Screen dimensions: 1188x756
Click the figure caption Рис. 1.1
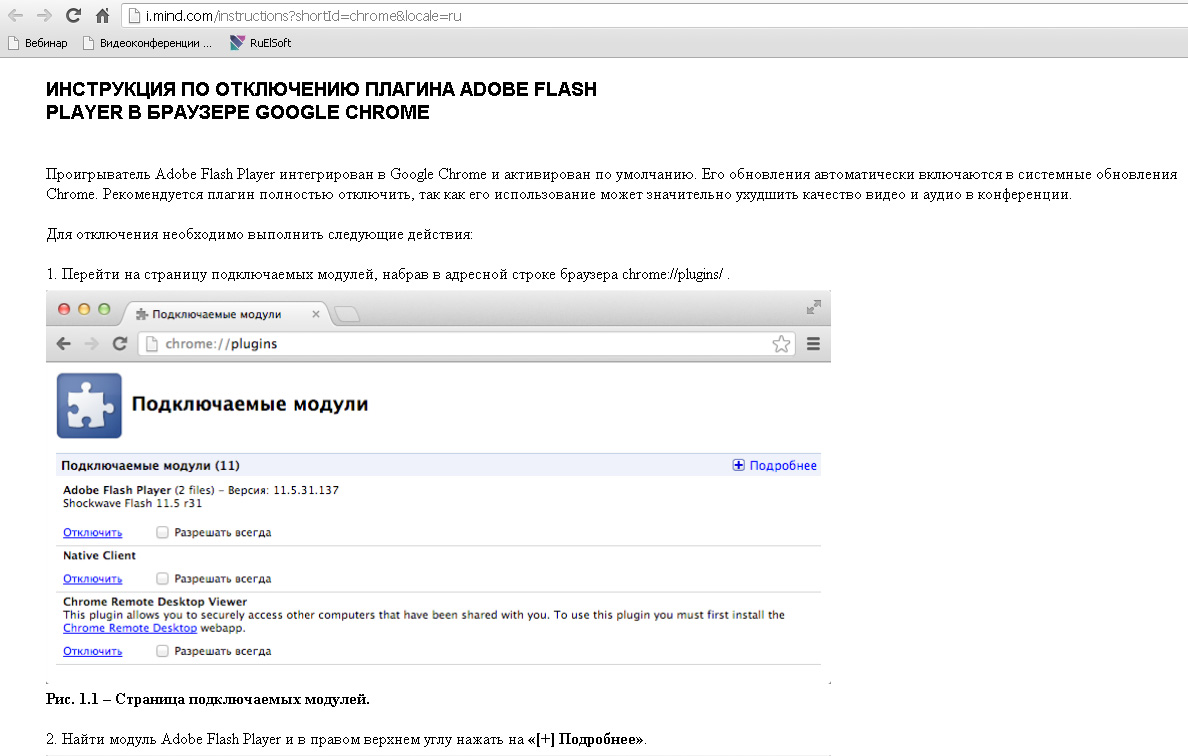[208, 699]
